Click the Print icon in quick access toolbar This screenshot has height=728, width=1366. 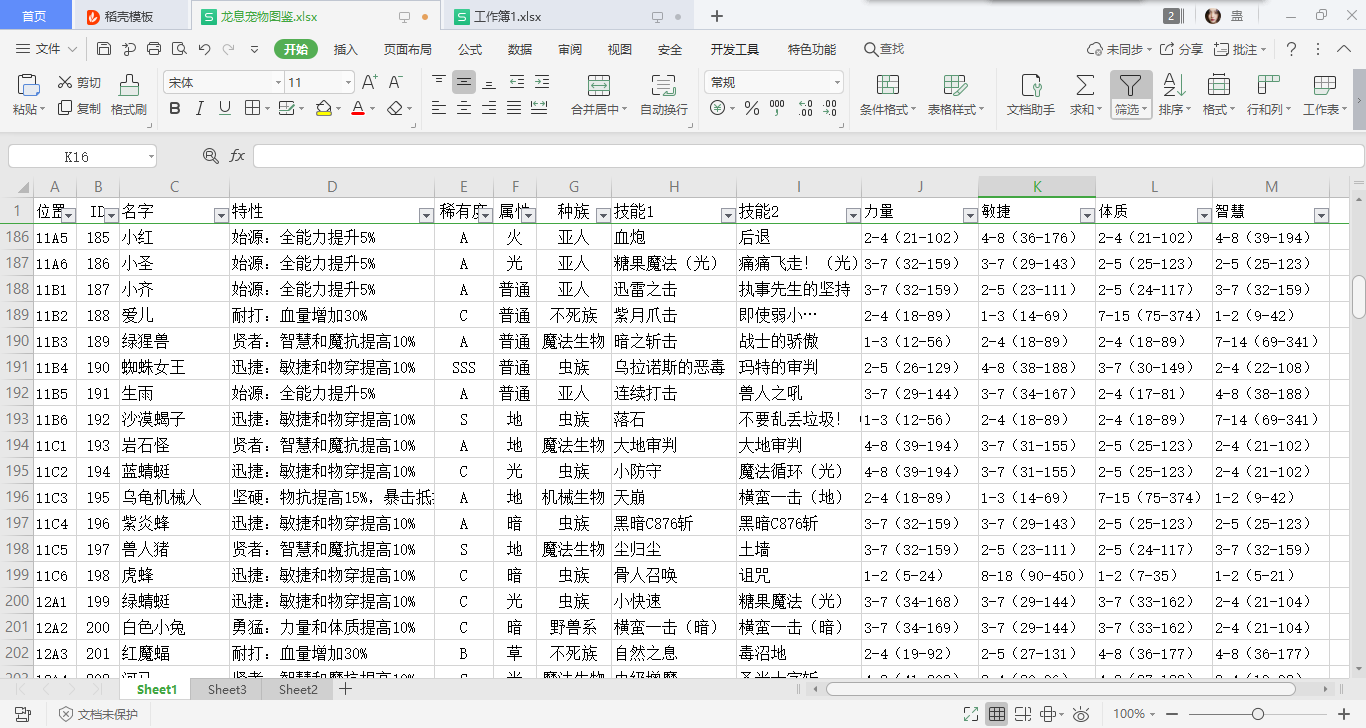tap(154, 49)
